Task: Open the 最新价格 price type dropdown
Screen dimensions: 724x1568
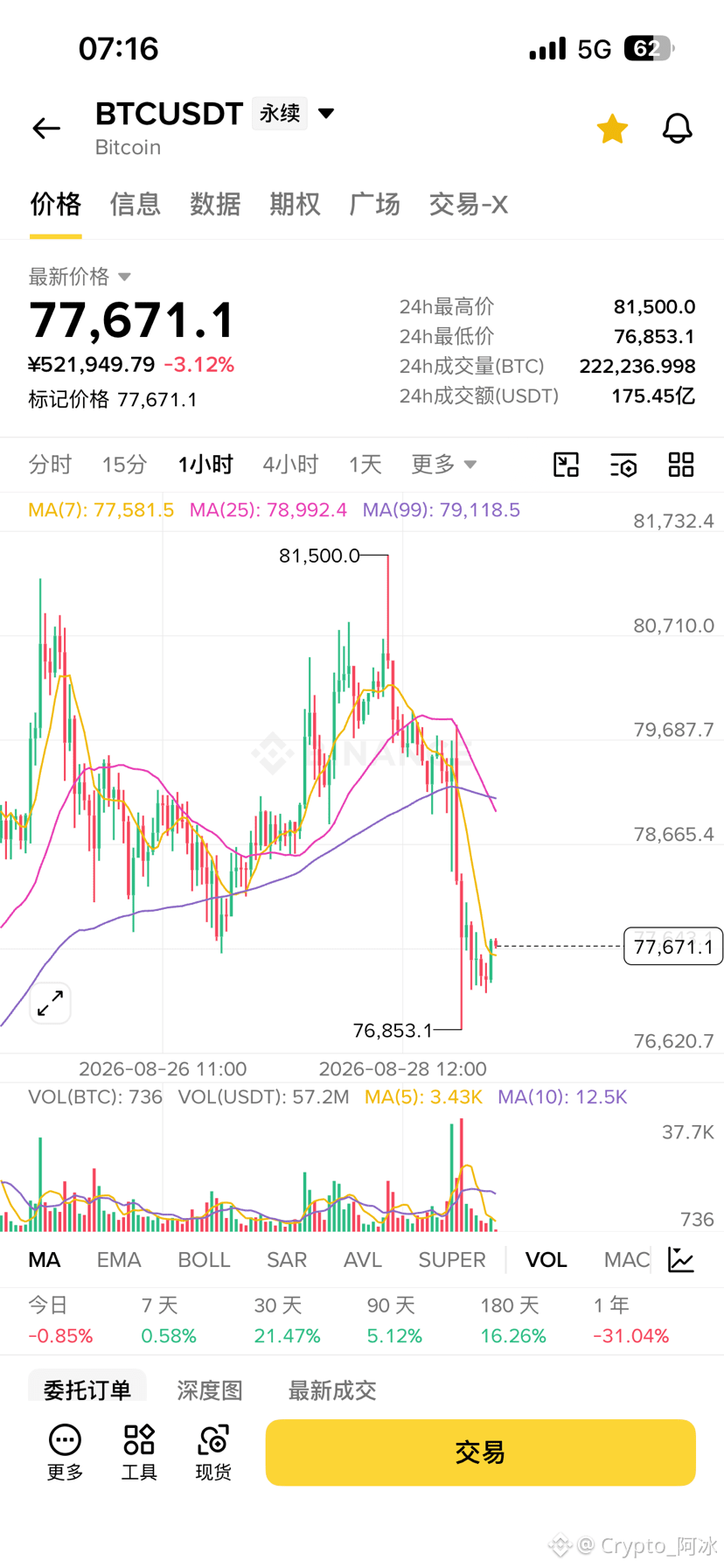Action: coord(80,276)
